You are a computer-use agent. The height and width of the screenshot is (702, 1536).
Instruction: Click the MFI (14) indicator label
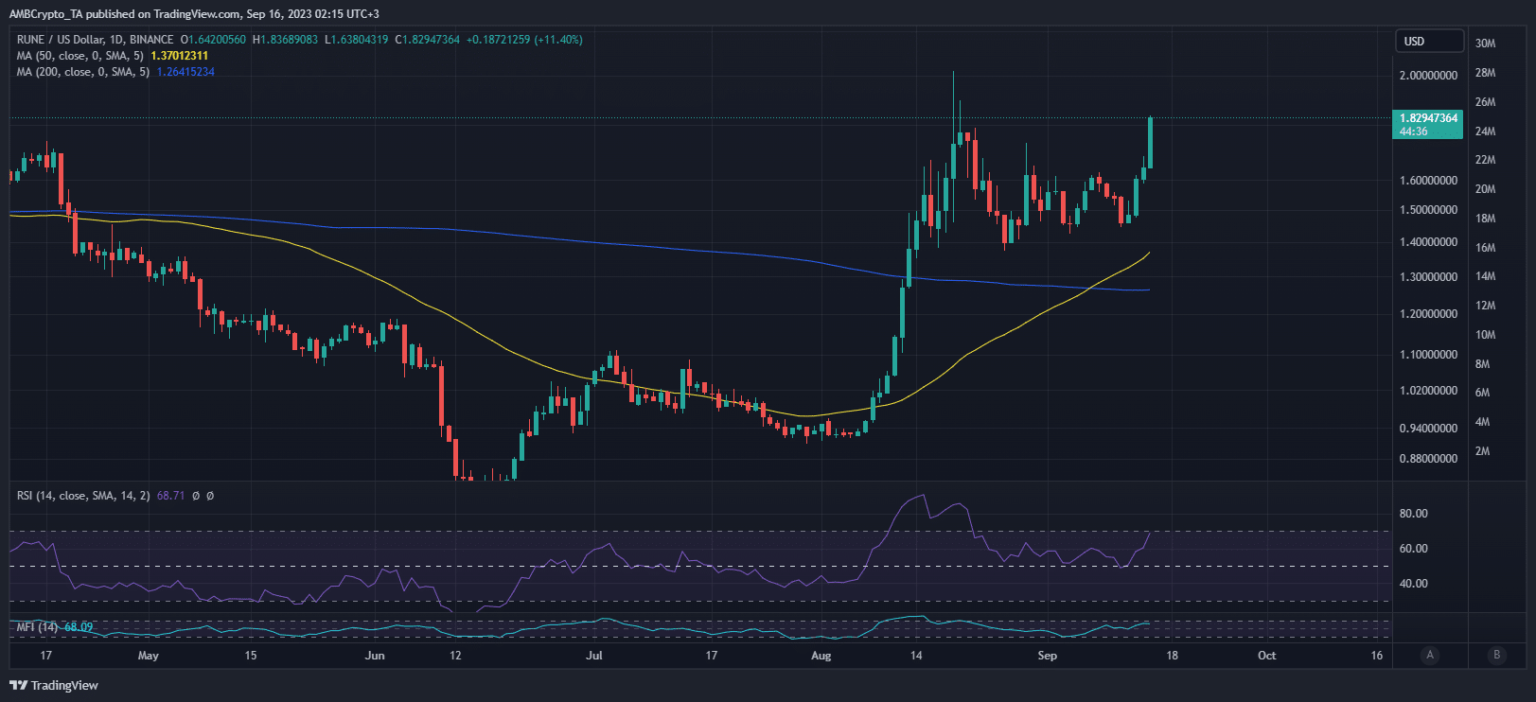(x=38, y=627)
